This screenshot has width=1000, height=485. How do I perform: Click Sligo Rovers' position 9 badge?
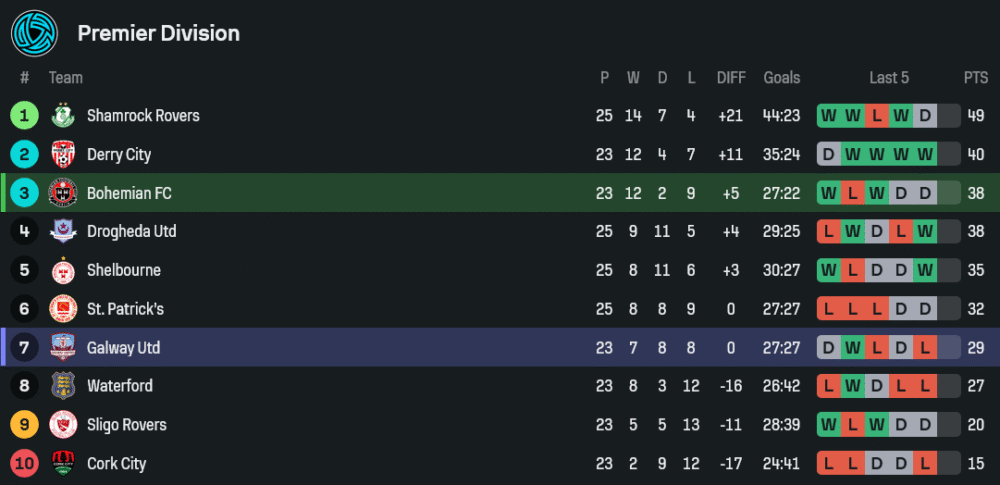click(25, 425)
